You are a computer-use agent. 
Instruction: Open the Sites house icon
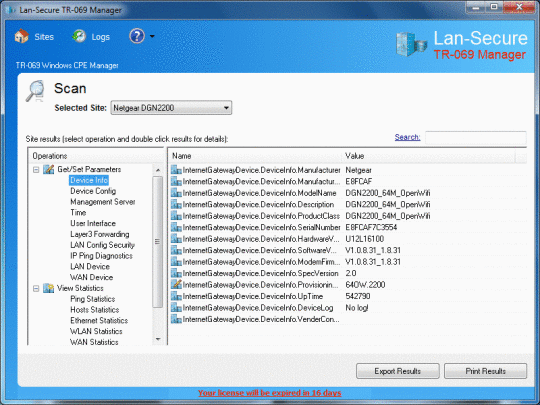tap(21, 36)
